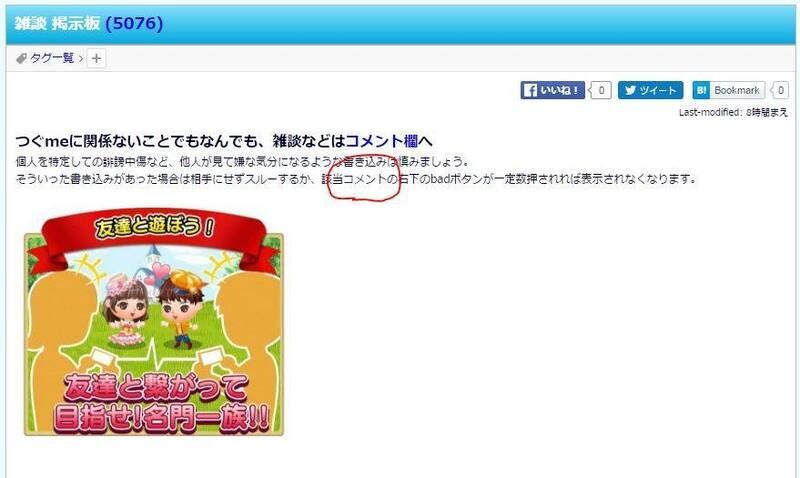Click the tag icon beside タグ一覧

click(x=21, y=59)
